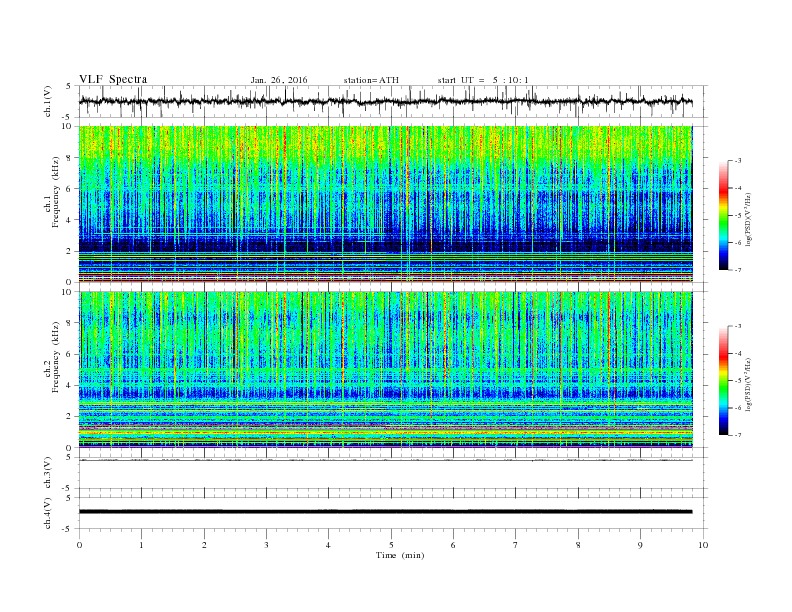Click the 8 minute tick on time axis
Screen dimensions: 792x612
tap(578, 545)
